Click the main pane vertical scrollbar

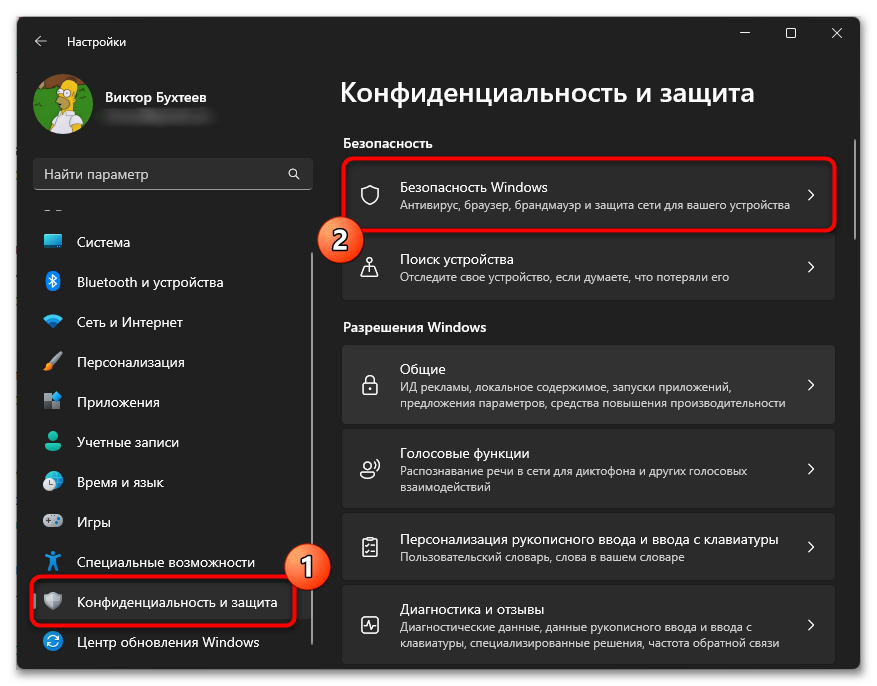point(855,190)
